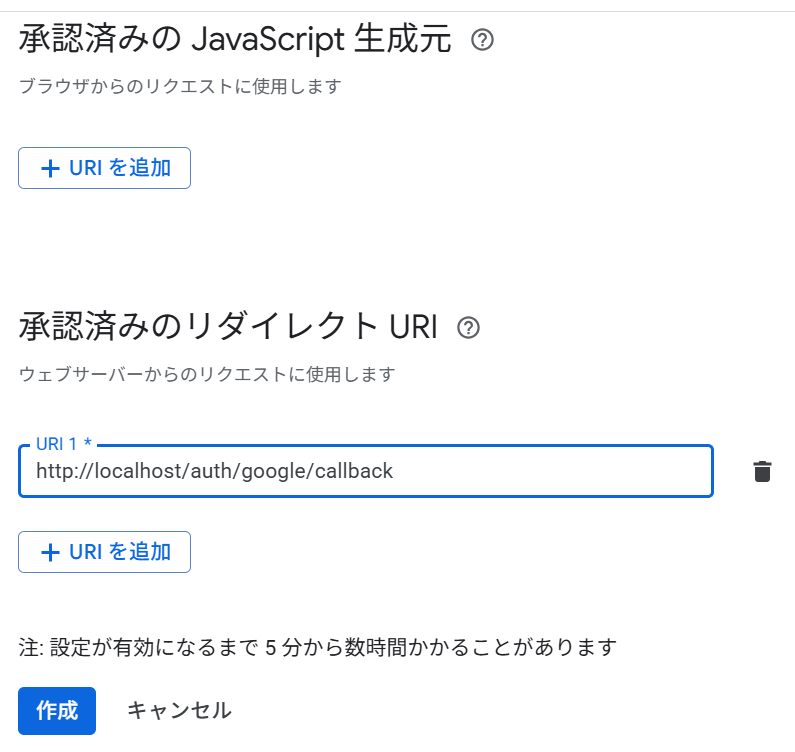Image resolution: width=795 pixels, height=752 pixels.
Task: Open help for 承認済みのリダイレクト URI
Action: pyautogui.click(x=468, y=328)
